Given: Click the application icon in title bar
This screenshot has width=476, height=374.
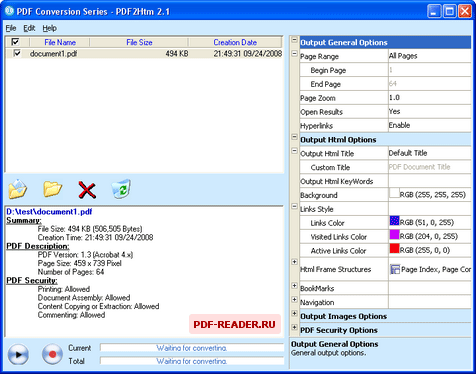Looking at the screenshot, I should (x=9, y=11).
